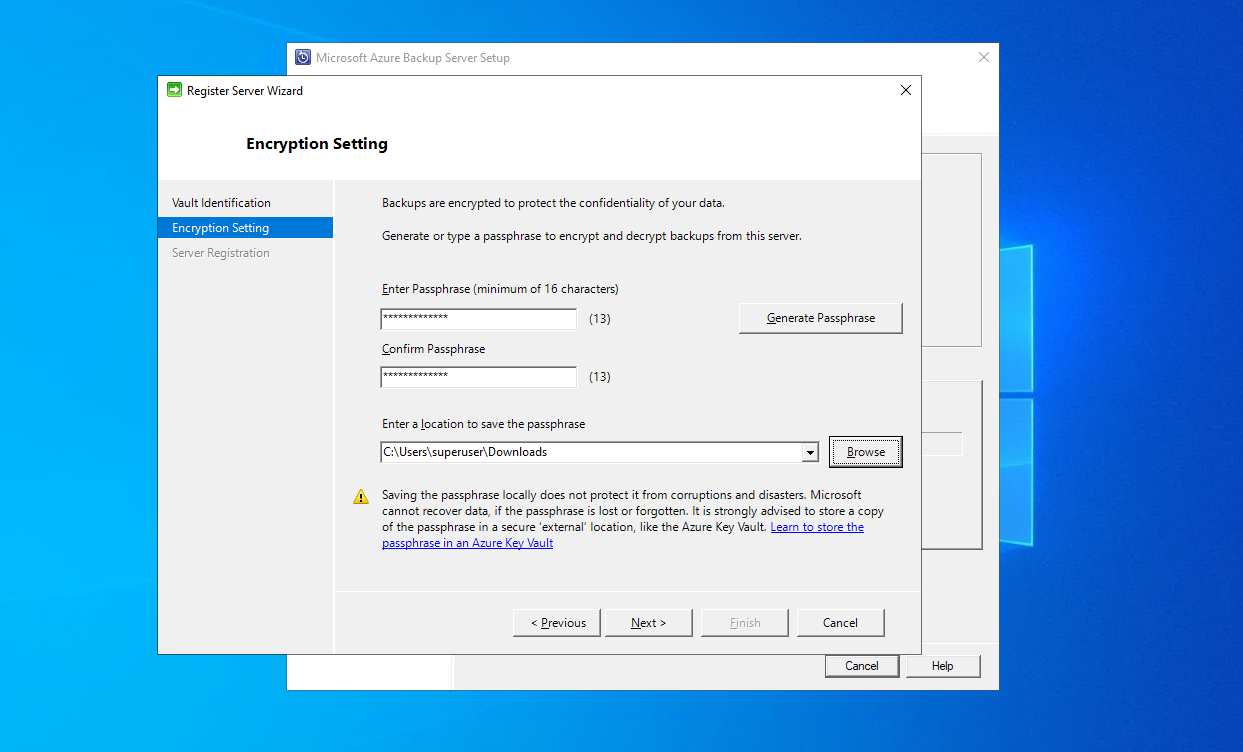This screenshot has width=1243, height=752.
Task: Click Cancel in the Azure Backup Server Setup window
Action: click(x=862, y=666)
